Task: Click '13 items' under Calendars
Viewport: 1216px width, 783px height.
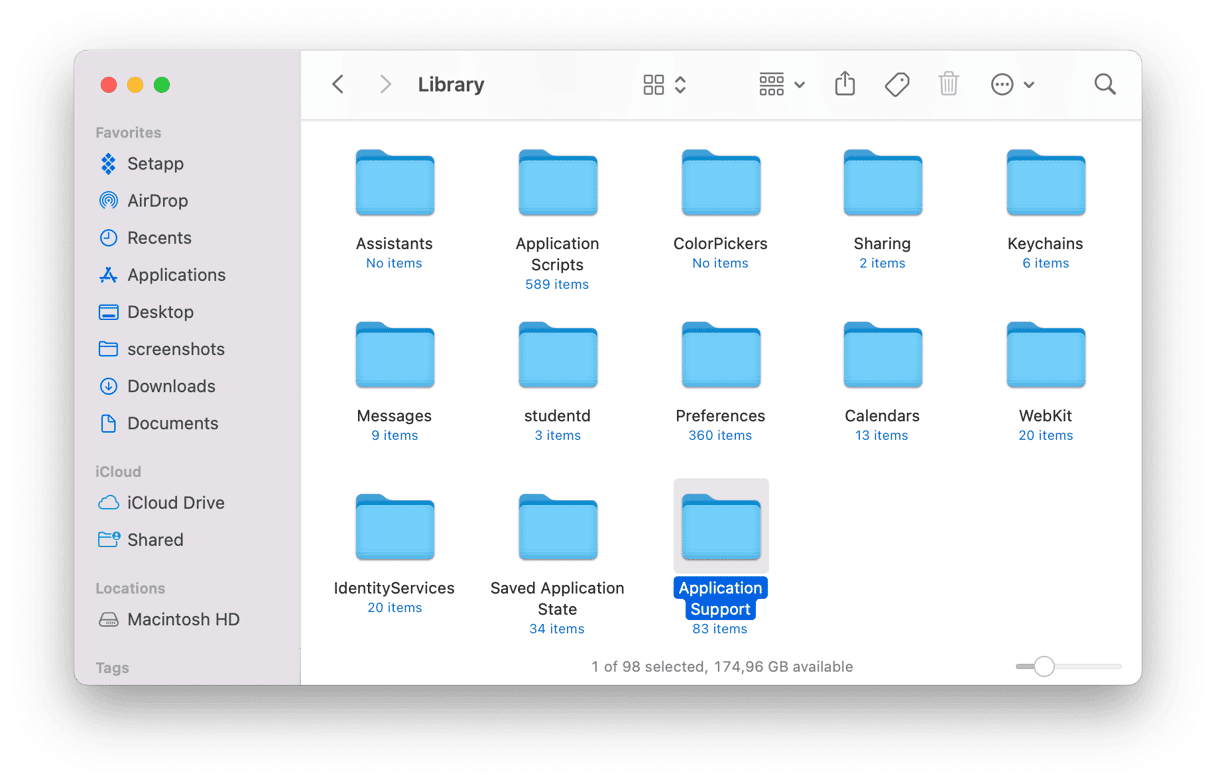Action: pos(882,436)
